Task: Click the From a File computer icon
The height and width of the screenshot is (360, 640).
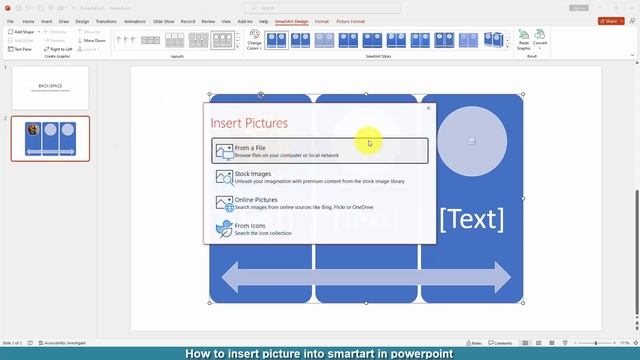Action: pos(224,151)
